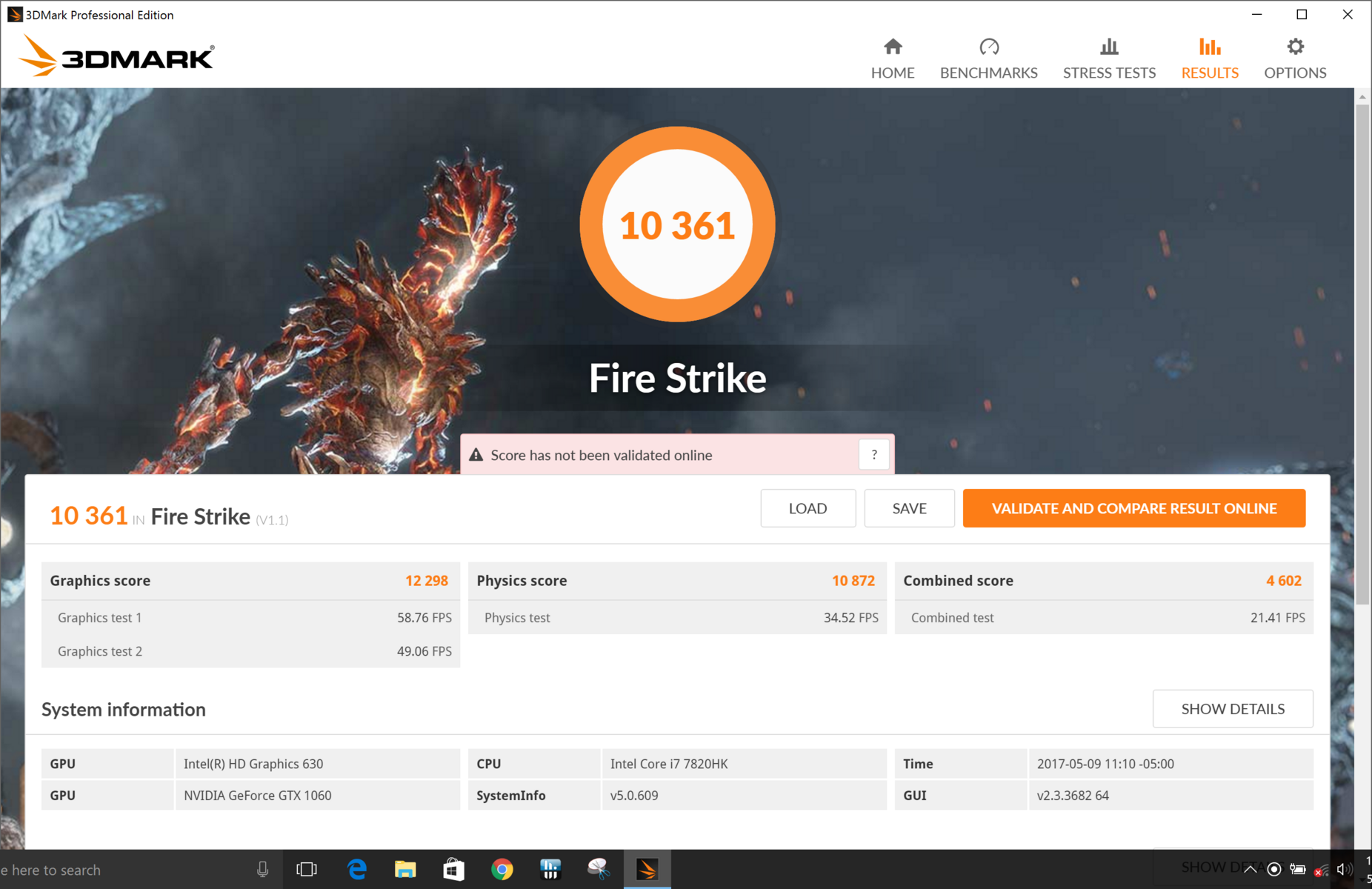Click the 3DMark title bar app icon
This screenshot has width=1372, height=889.
click(15, 15)
